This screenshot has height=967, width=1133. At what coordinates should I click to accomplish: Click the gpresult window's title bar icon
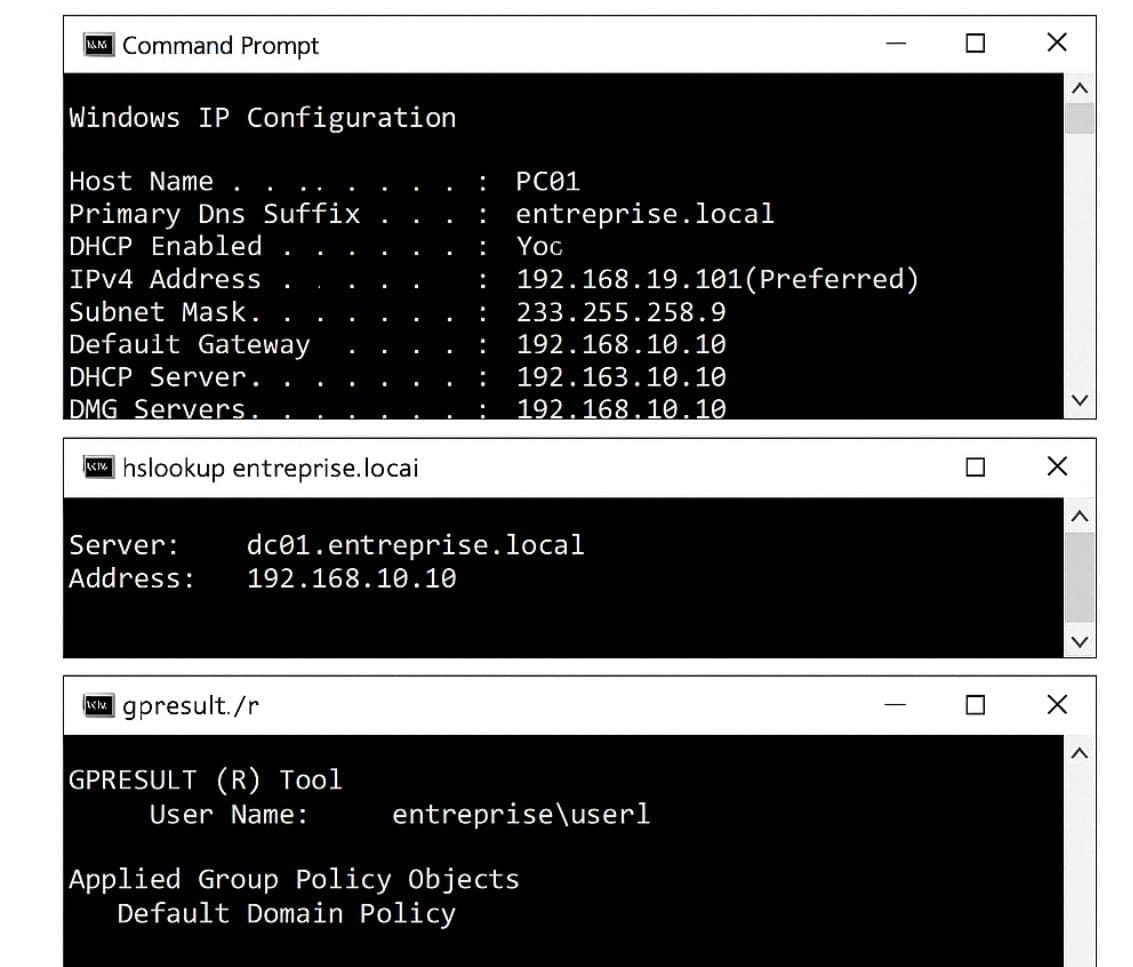click(97, 706)
